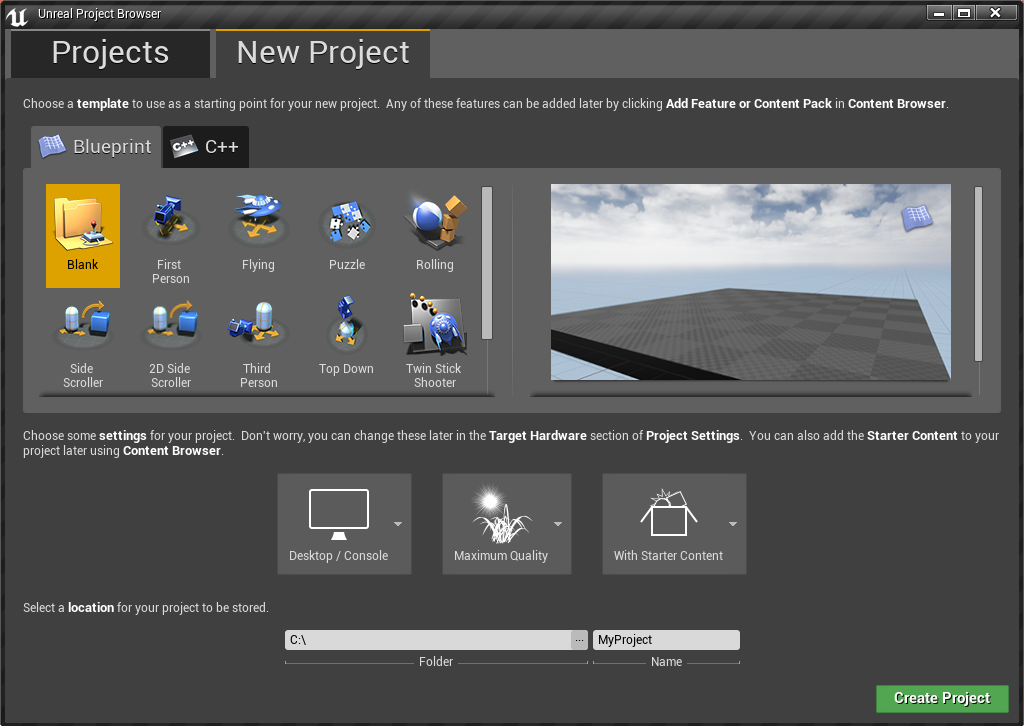Switch to the C++ template tab
Screen dimensions: 1024x726
[x=206, y=147]
